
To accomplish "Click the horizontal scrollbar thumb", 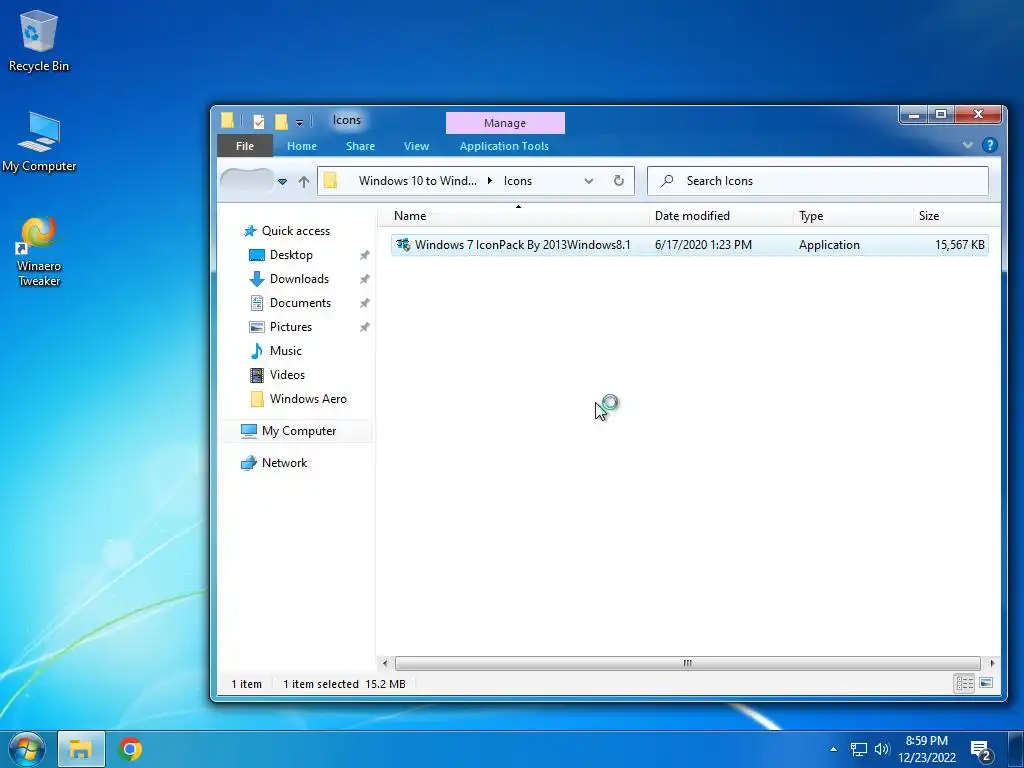I will click(688, 664).
